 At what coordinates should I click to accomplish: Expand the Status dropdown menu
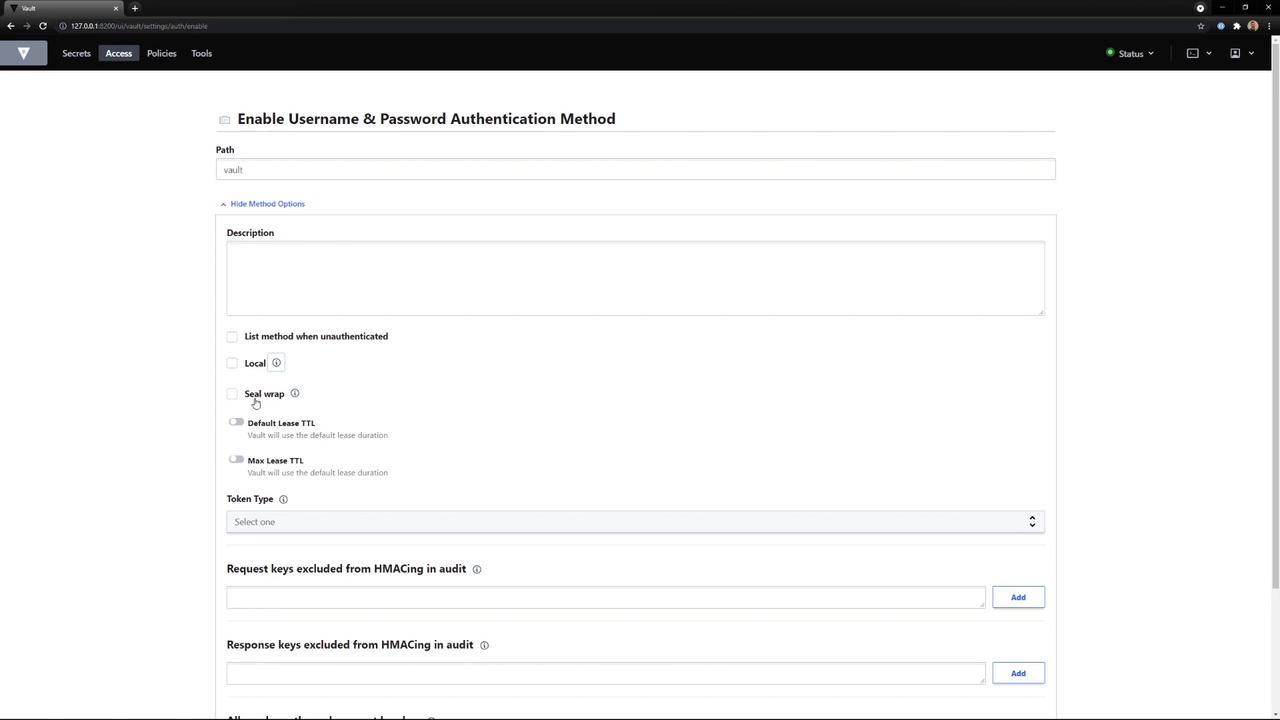tap(1131, 54)
